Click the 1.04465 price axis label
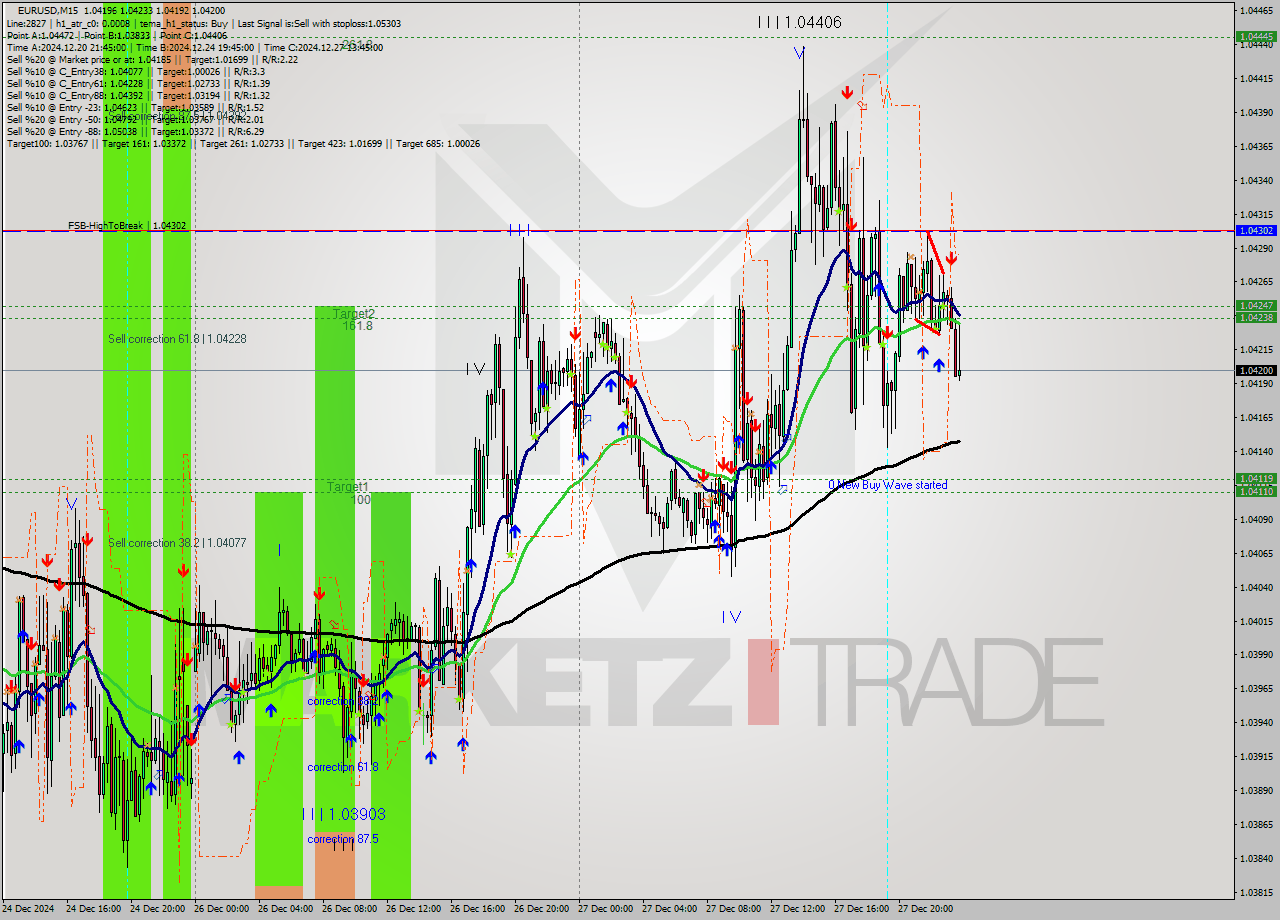Image resolution: width=1280 pixels, height=920 pixels. [x=1256, y=11]
